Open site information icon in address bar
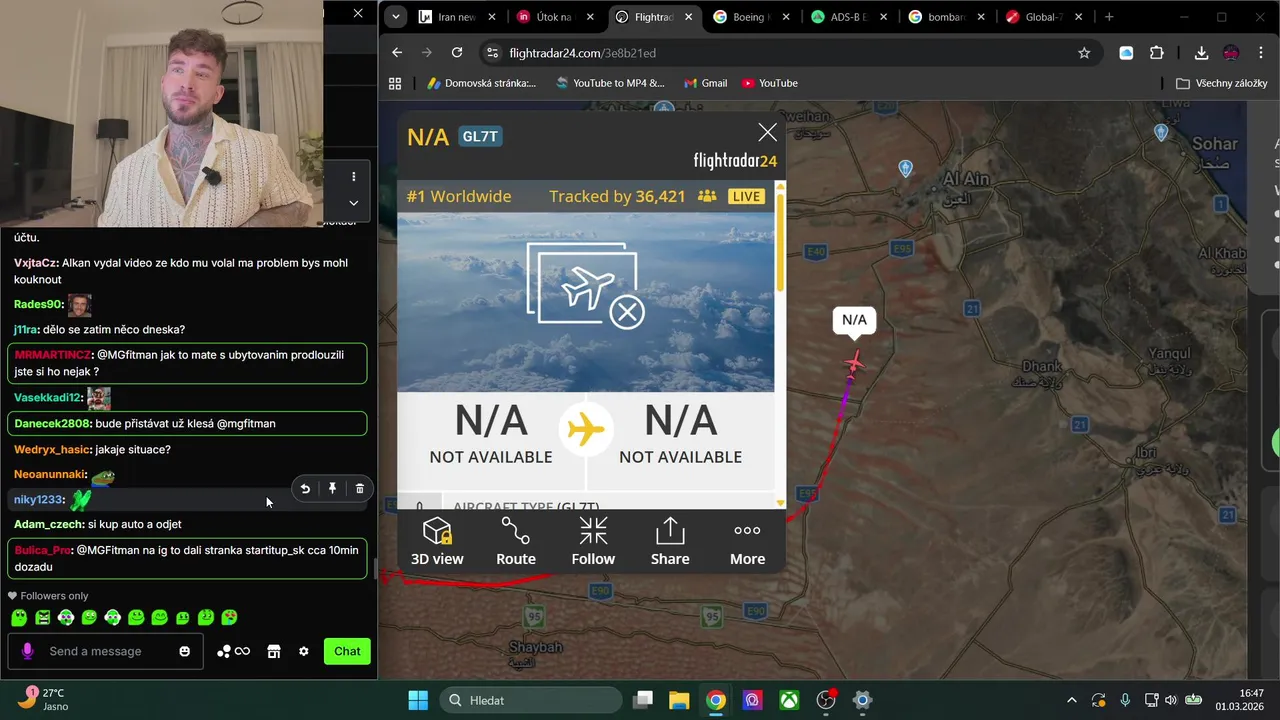Image resolution: width=1280 pixels, height=720 pixels. coord(491,53)
